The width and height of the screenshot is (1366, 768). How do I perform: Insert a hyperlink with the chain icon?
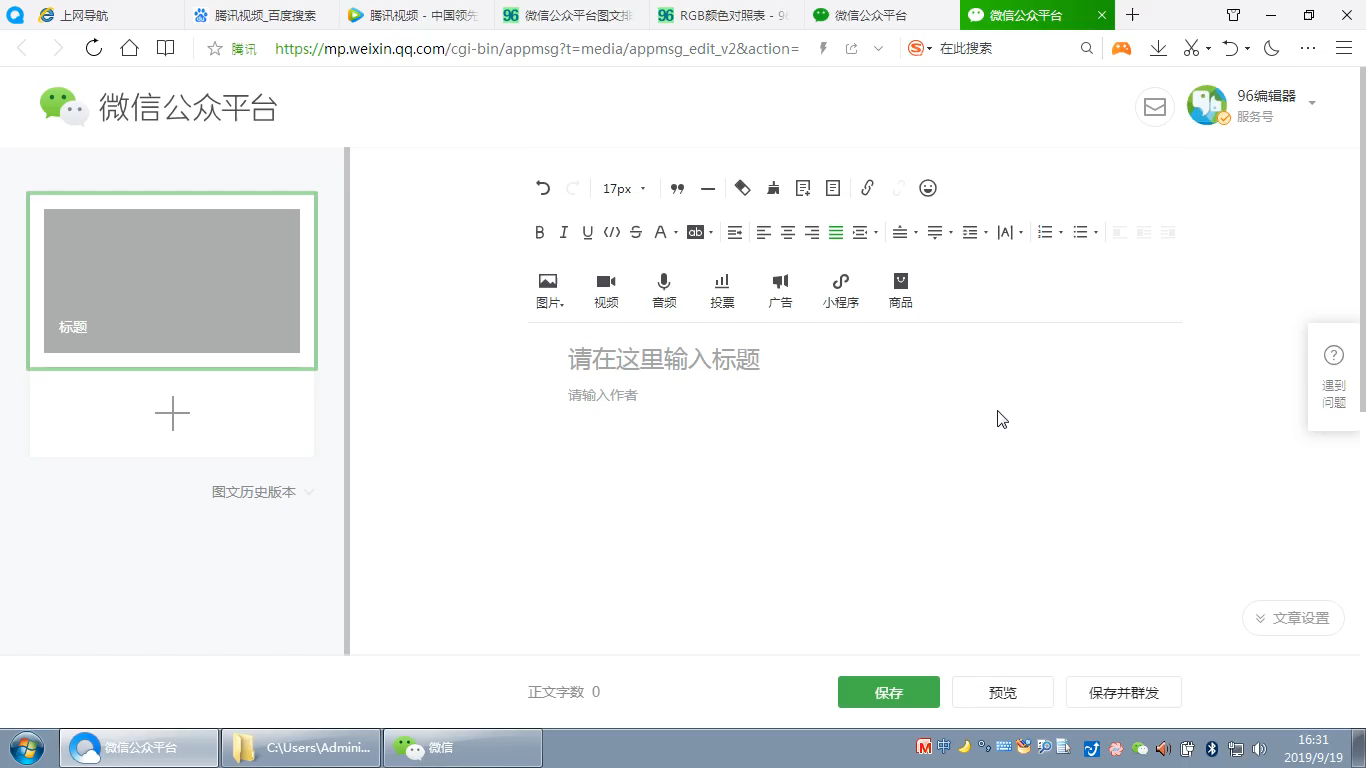(867, 188)
